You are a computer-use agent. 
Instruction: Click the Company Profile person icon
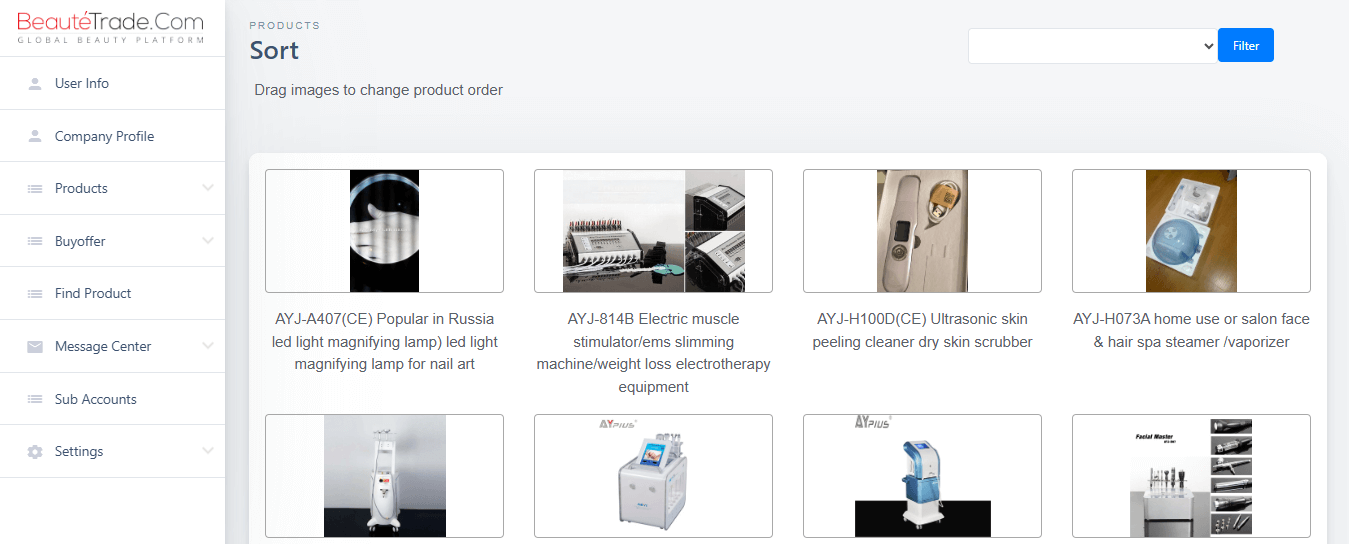(x=35, y=136)
